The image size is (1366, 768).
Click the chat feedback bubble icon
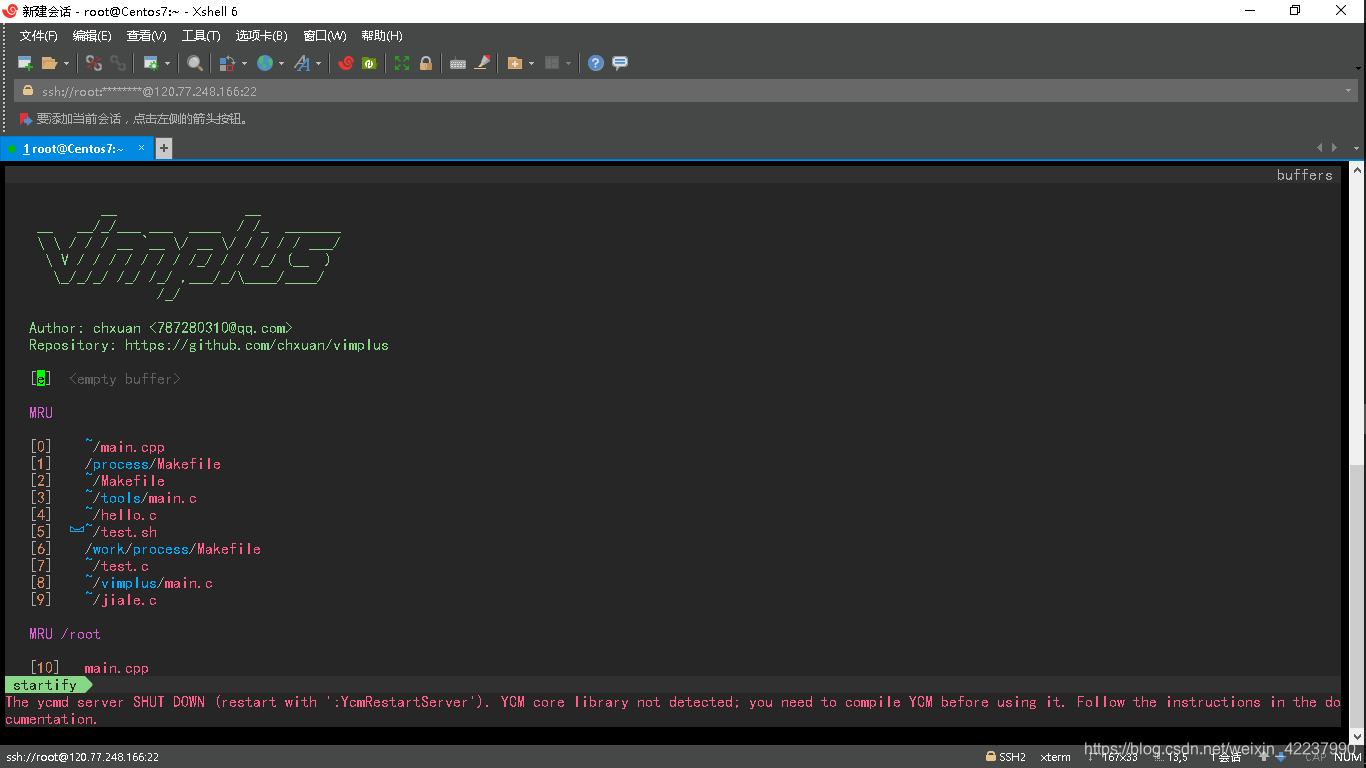click(x=620, y=63)
